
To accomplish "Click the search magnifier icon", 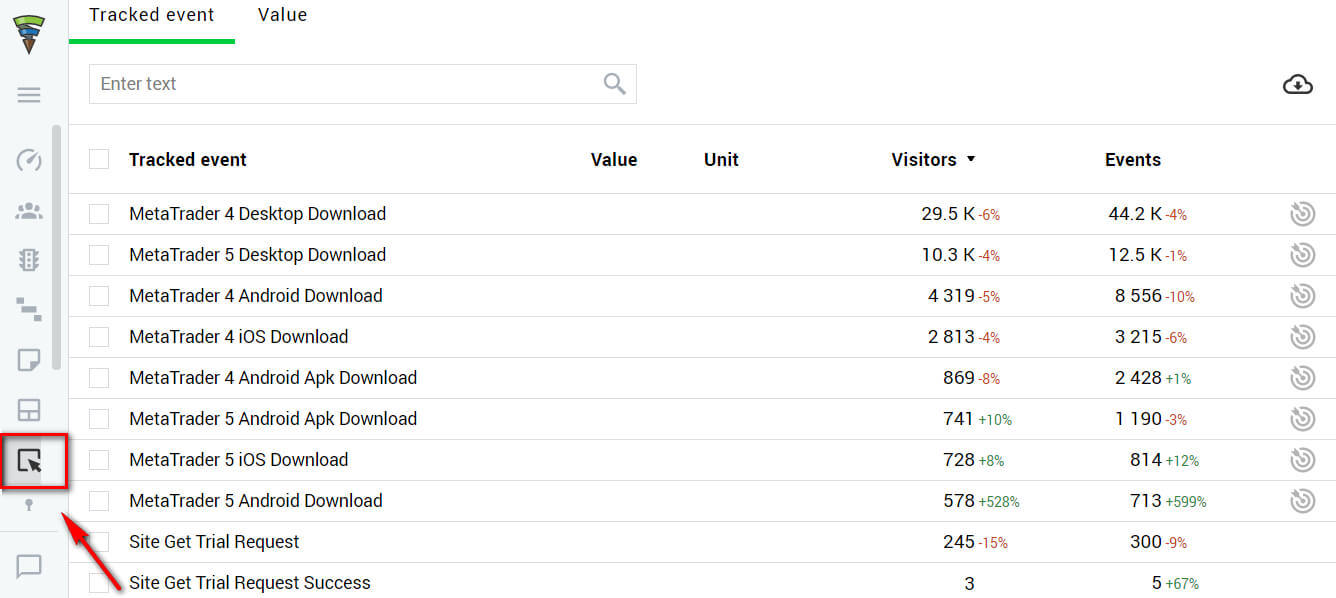I will click(615, 84).
